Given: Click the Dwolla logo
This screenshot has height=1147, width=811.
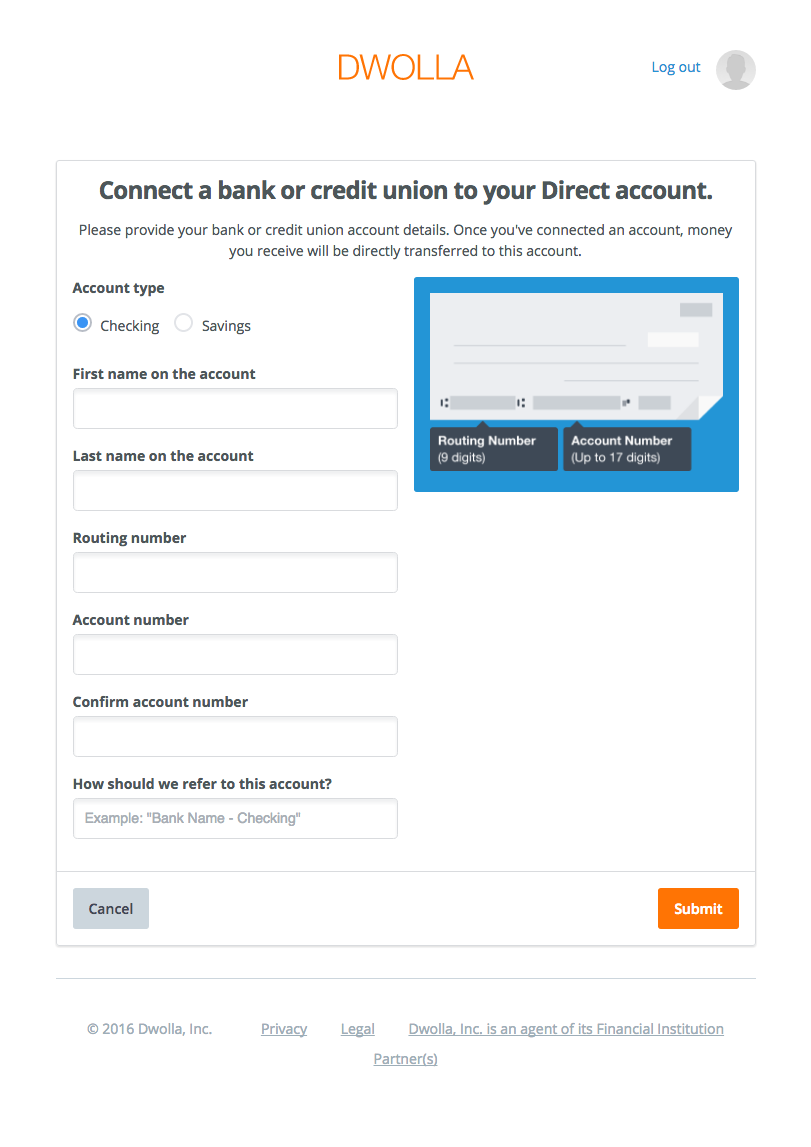Looking at the screenshot, I should [x=405, y=67].
